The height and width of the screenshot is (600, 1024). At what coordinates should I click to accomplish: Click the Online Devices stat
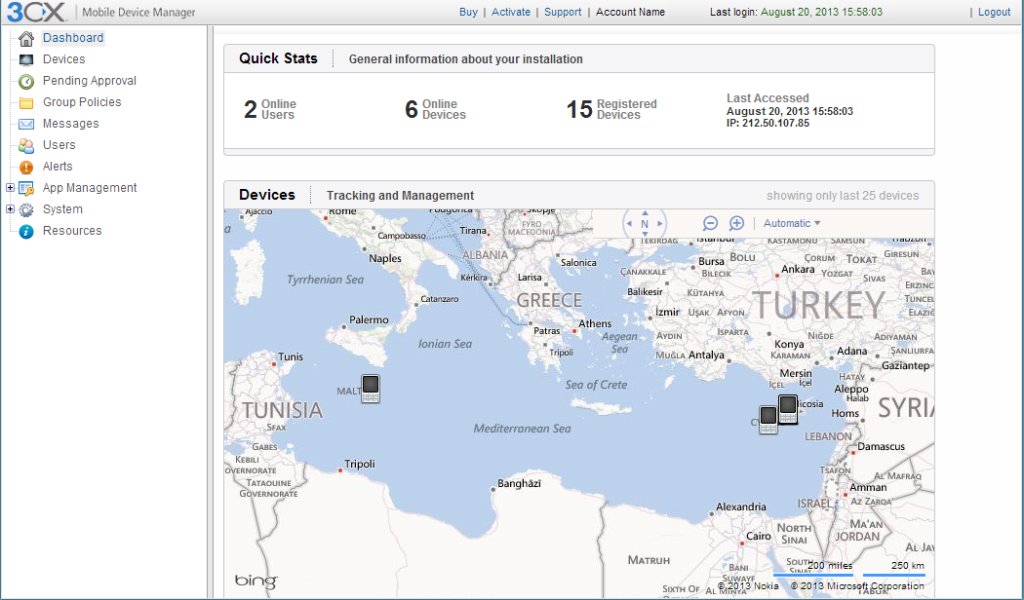pos(435,109)
